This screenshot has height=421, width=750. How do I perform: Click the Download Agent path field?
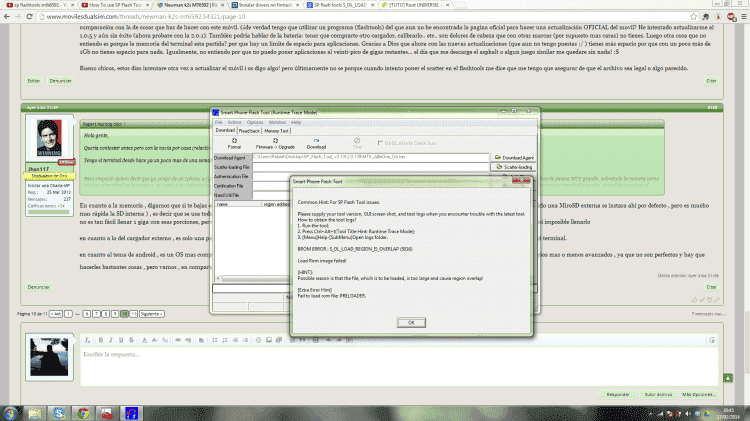tap(370, 157)
